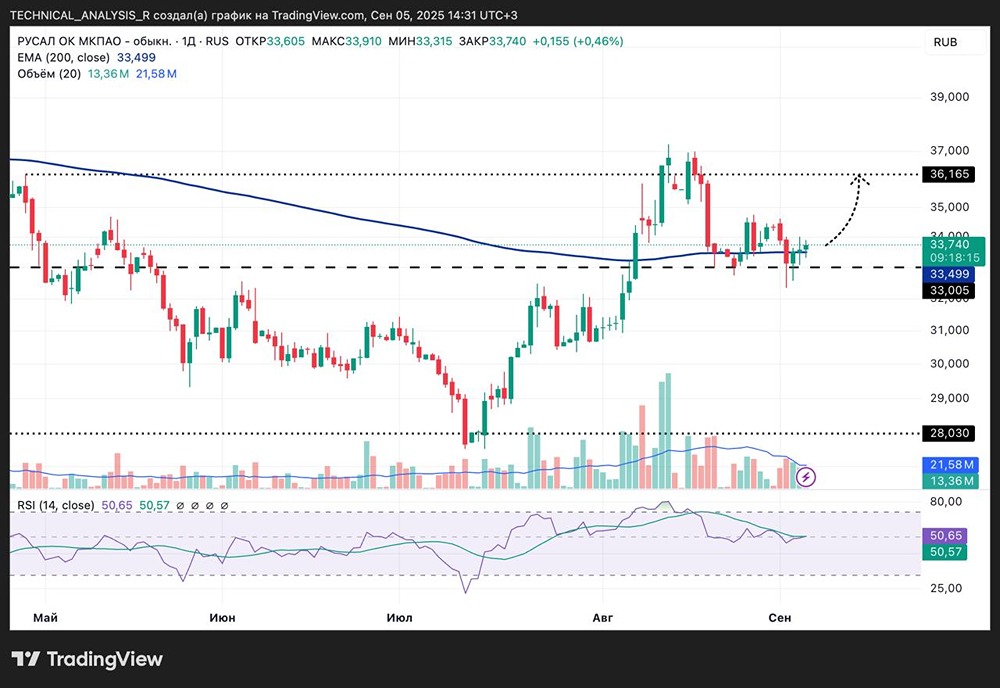Click the Май label on time axis
Screen dimensions: 1000x688
[45, 618]
